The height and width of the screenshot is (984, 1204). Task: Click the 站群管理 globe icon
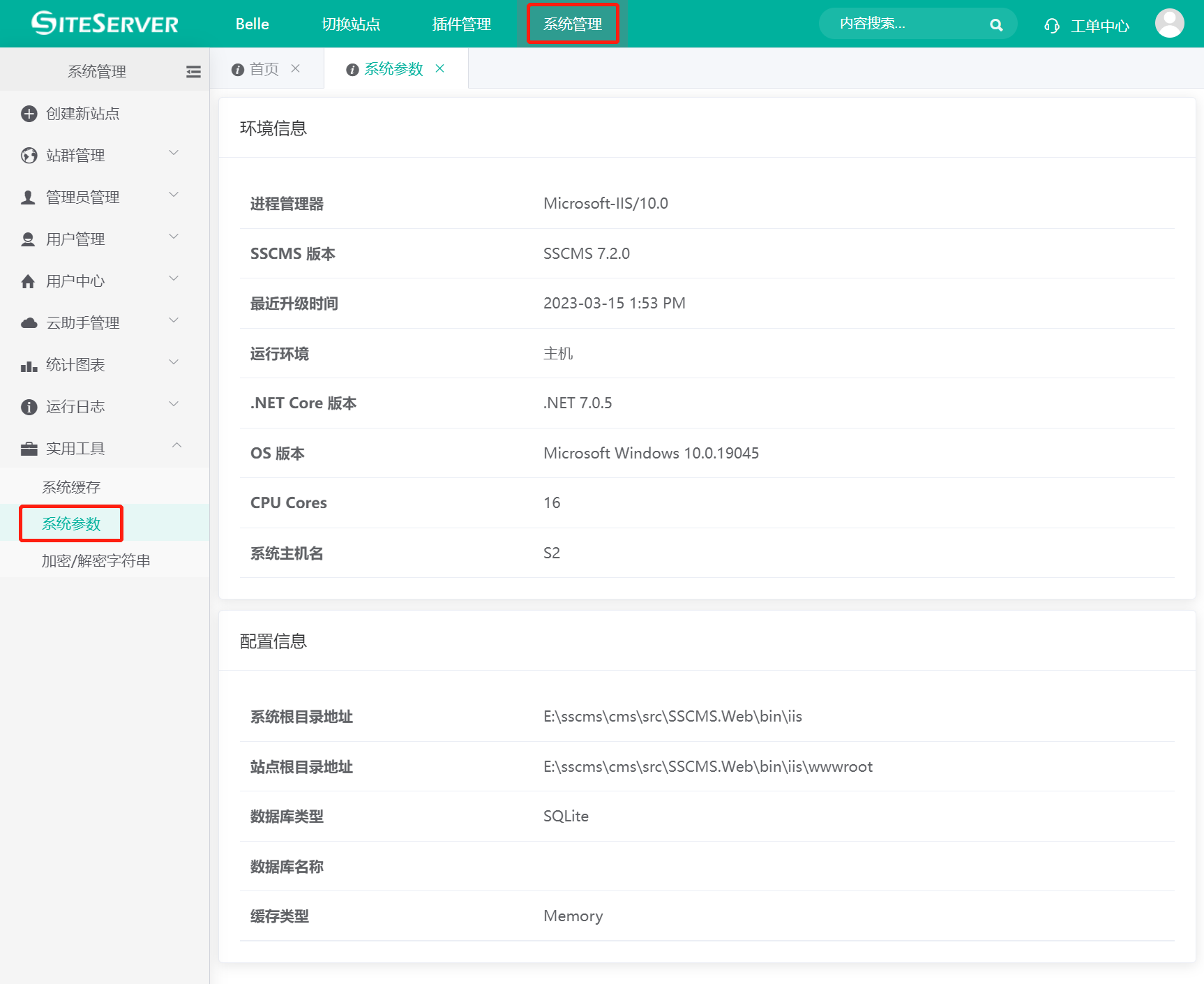[x=29, y=155]
